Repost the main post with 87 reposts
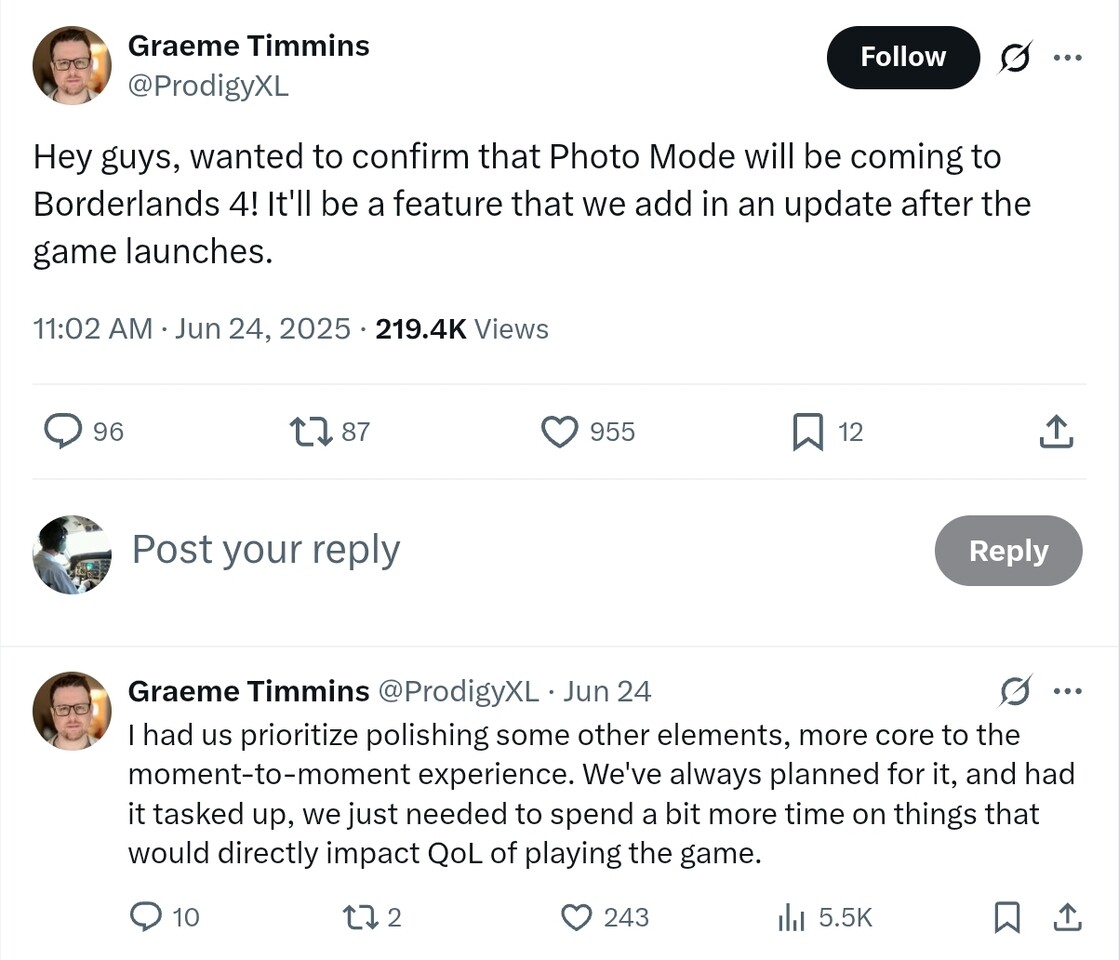Viewport: 1119px width, 960px height. [311, 432]
